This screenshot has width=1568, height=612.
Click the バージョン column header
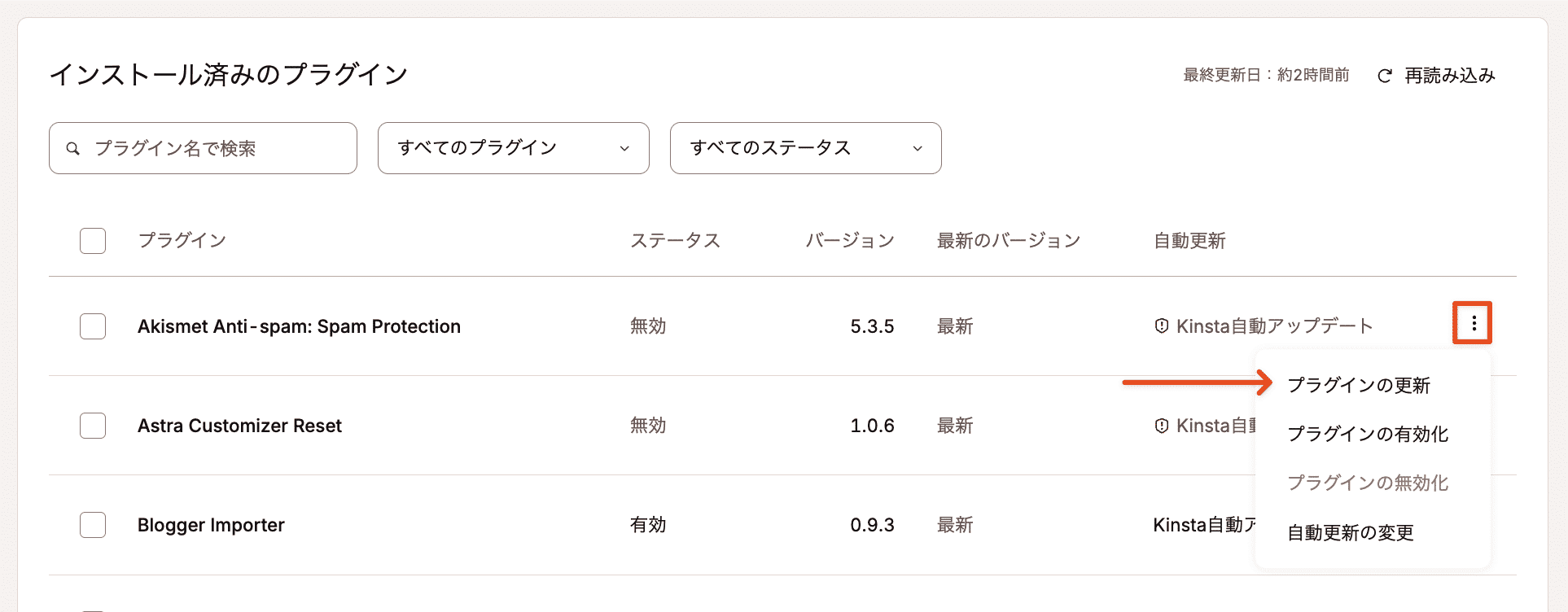pos(849,240)
